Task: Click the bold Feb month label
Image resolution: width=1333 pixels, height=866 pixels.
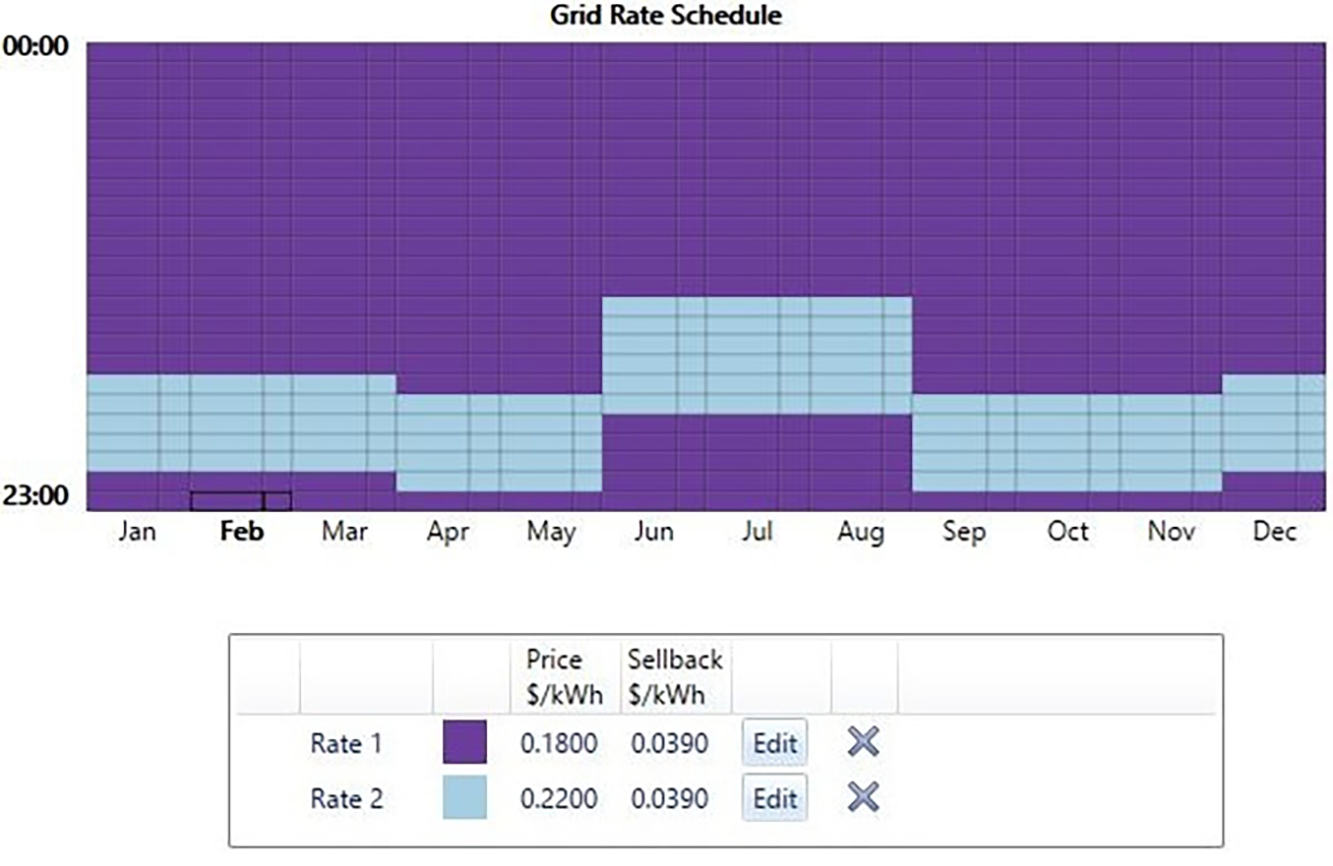Action: (x=241, y=532)
